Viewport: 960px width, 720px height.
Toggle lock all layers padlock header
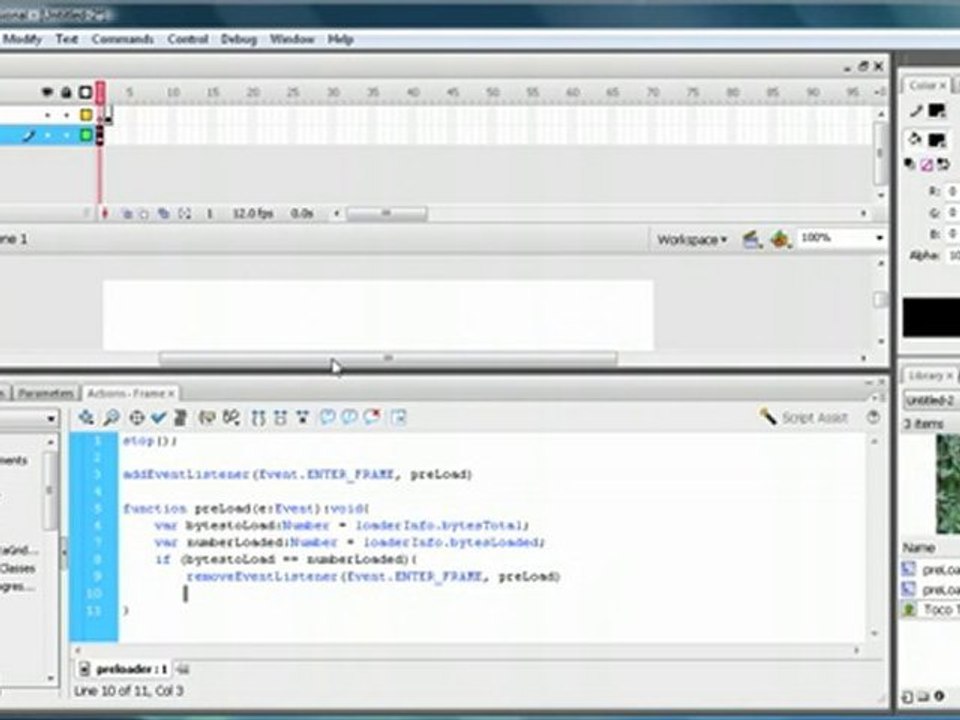(66, 92)
